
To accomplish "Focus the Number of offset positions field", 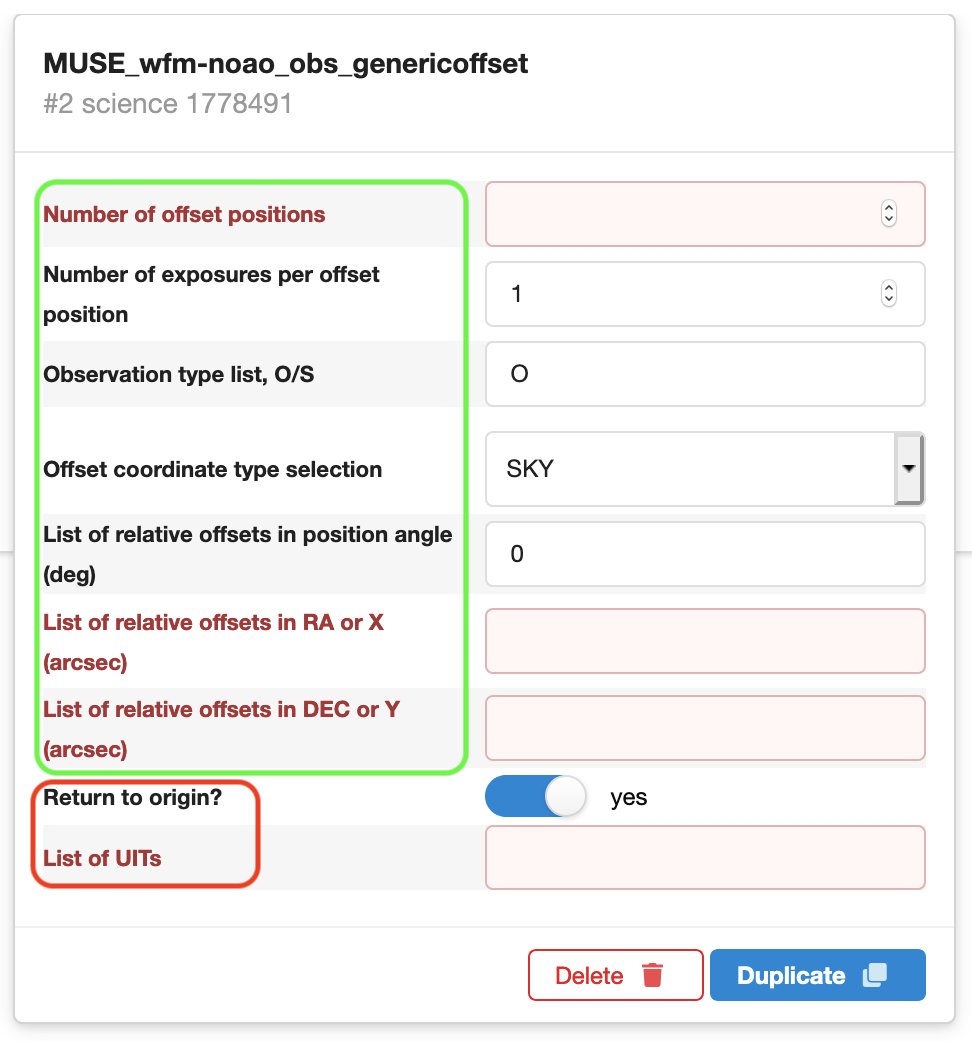I will click(705, 214).
